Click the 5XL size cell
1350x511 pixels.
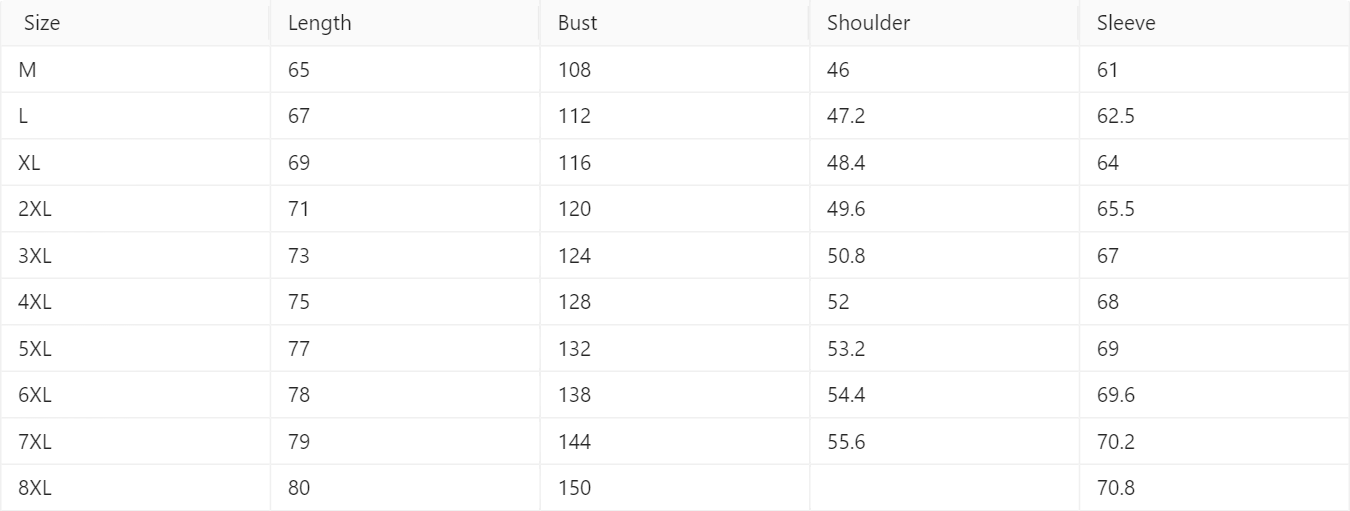point(135,349)
